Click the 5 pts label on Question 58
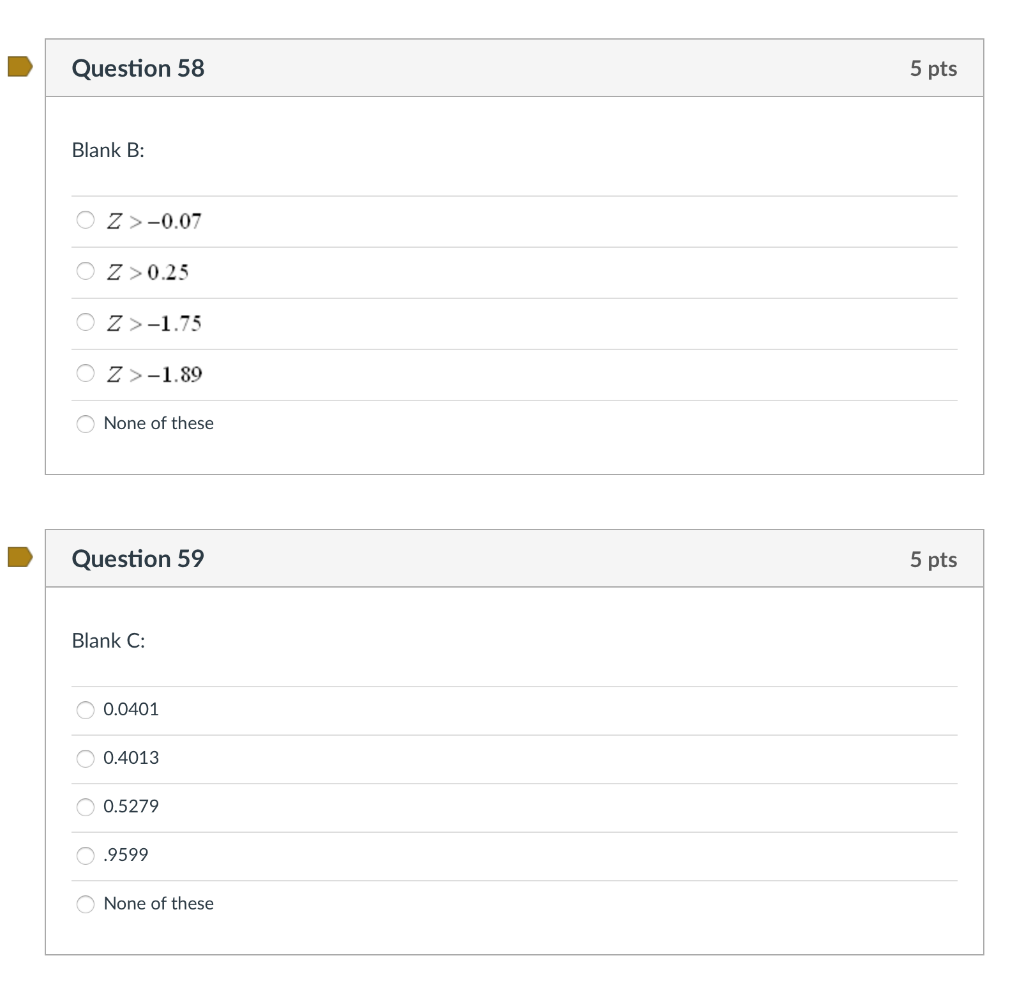This screenshot has height=981, width=1024. (x=933, y=69)
